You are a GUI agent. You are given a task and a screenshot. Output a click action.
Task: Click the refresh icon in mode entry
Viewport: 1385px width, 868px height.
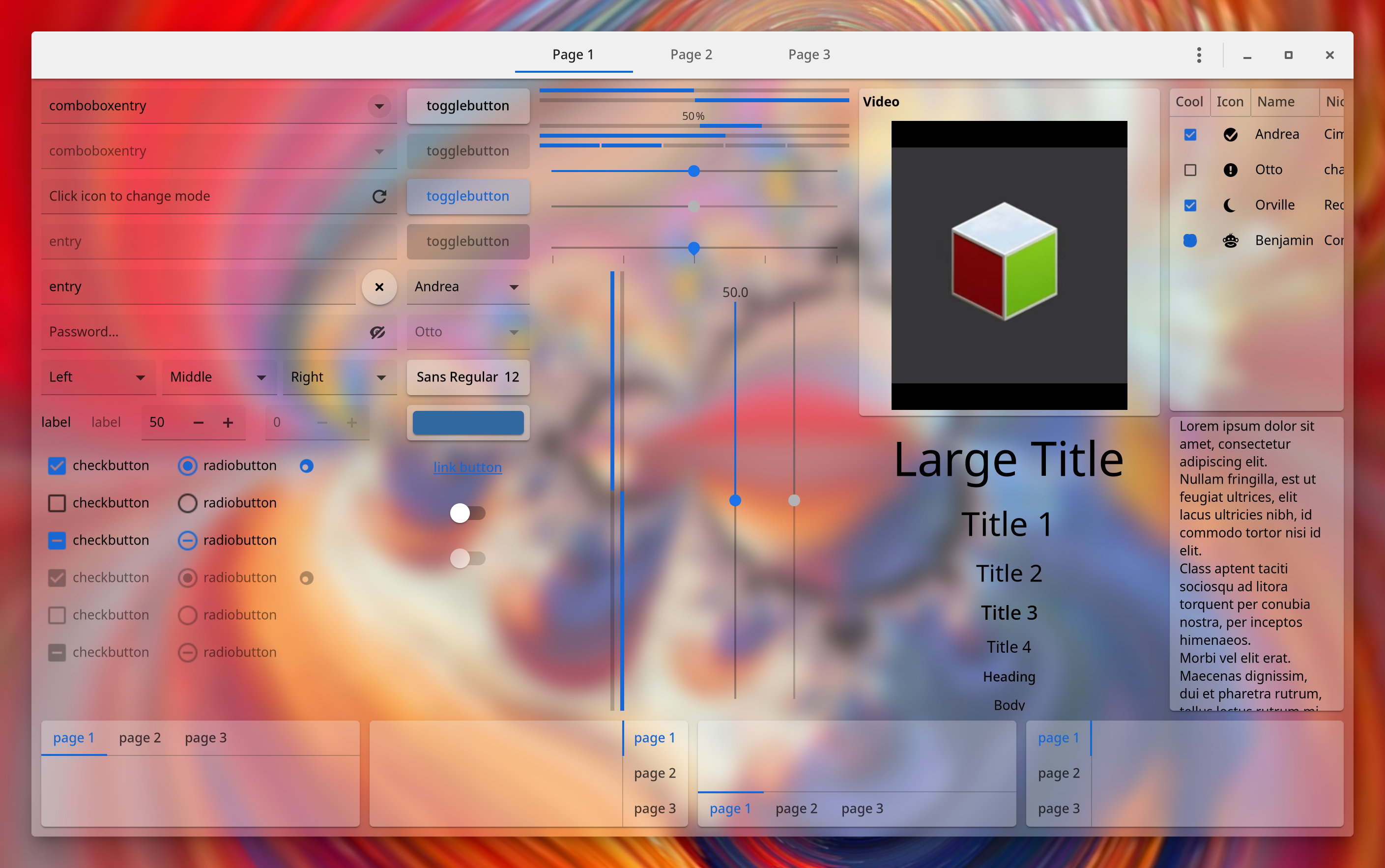379,196
